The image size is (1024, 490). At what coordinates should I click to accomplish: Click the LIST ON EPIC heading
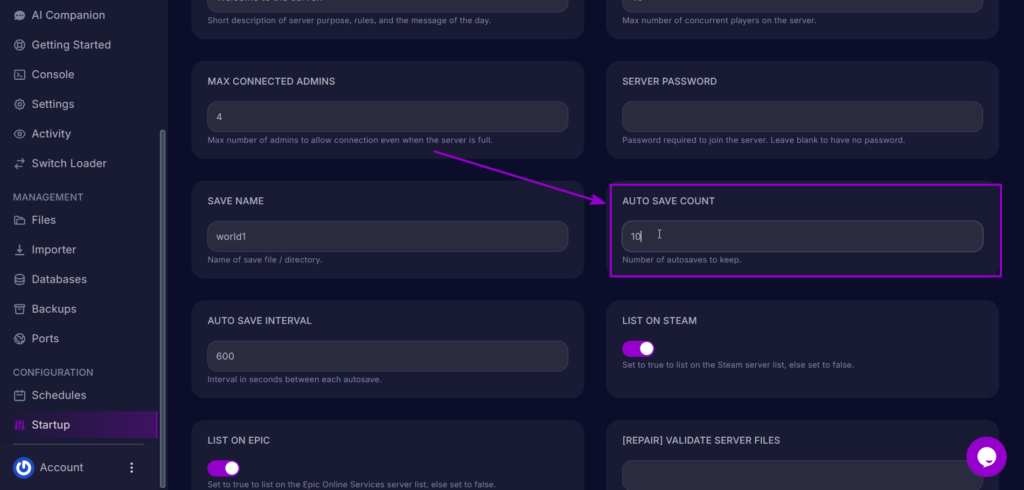[238, 440]
